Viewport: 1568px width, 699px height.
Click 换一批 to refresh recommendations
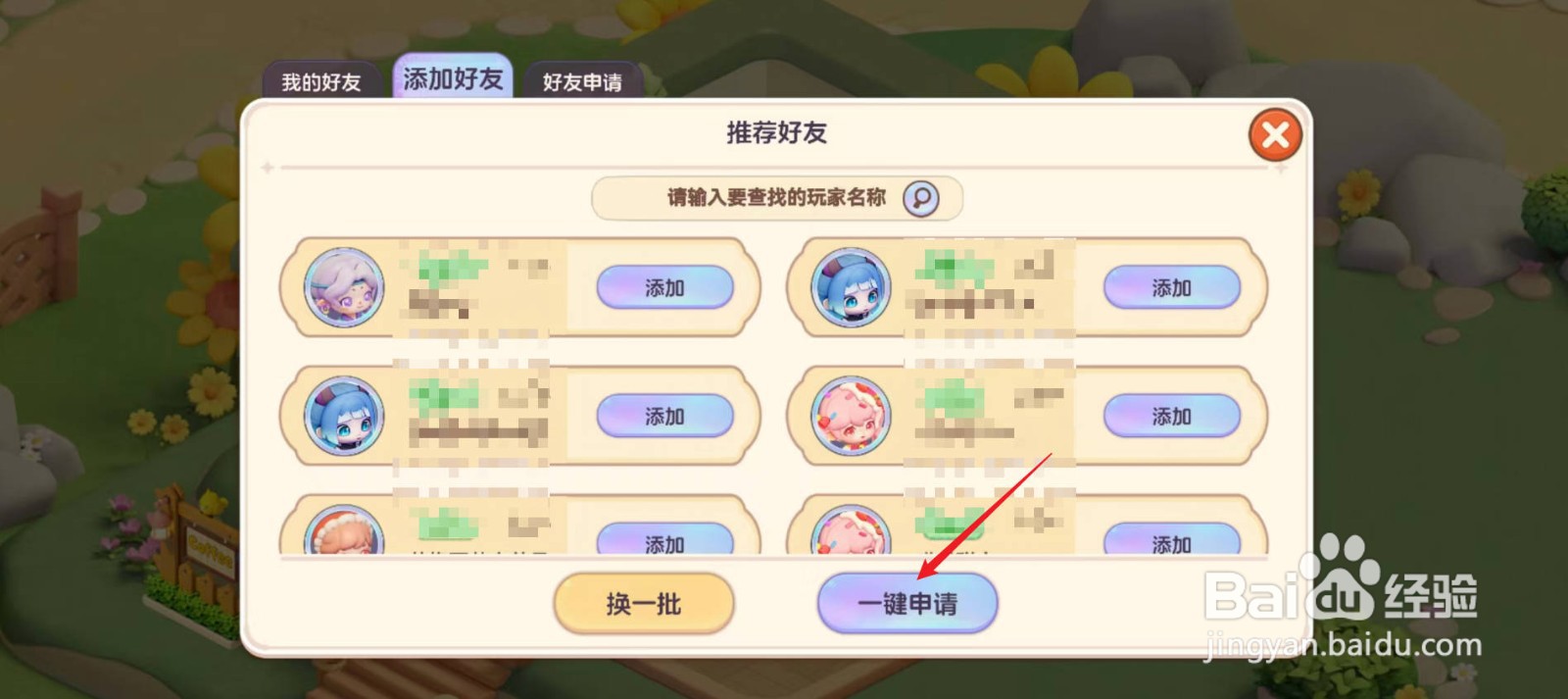pyautogui.click(x=644, y=603)
